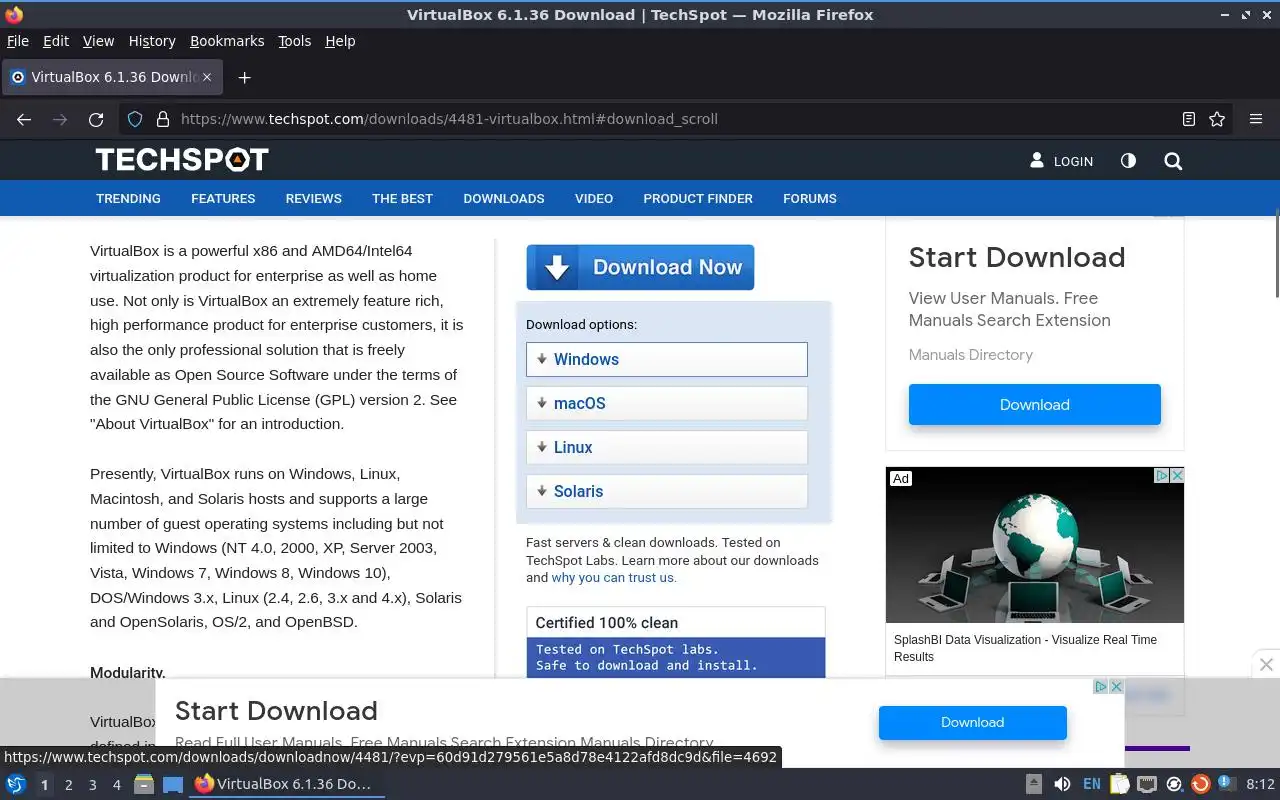The width and height of the screenshot is (1280, 800).
Task: Click the EN keyboard layout indicator
Action: coord(1092,785)
